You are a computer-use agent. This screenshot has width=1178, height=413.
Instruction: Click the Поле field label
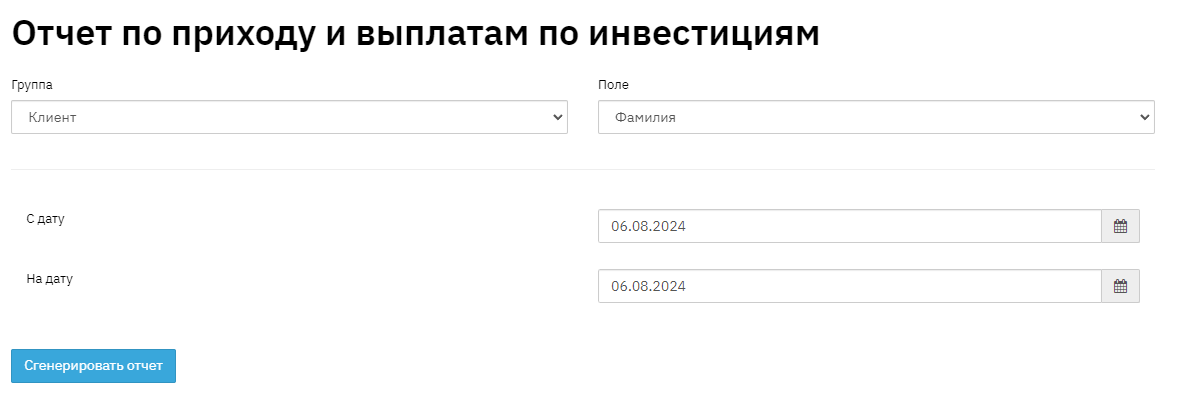(613, 85)
